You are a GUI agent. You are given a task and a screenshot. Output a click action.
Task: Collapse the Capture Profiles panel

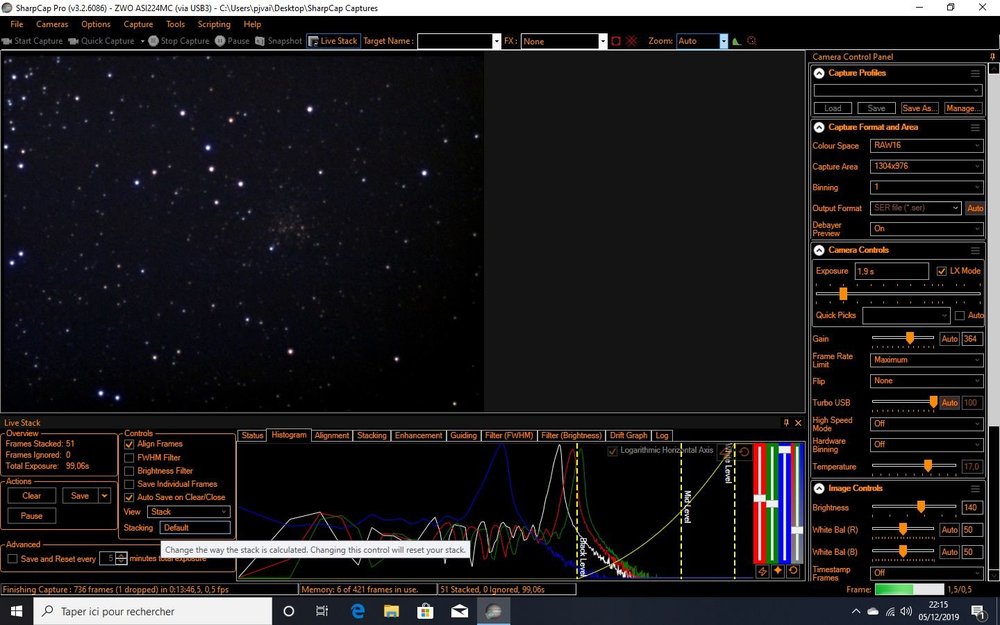click(819, 73)
